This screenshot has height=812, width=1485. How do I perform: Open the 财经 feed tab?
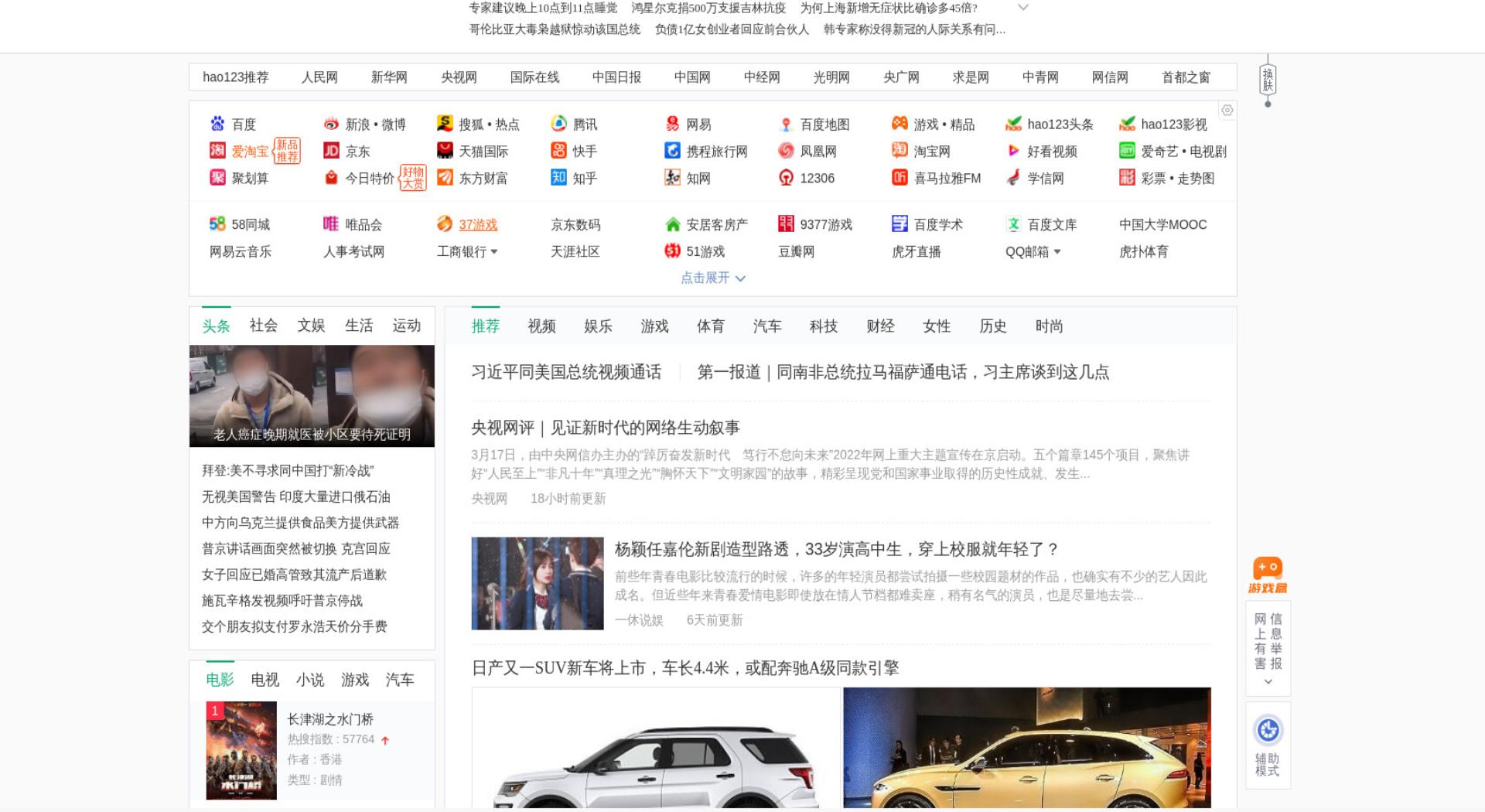[x=880, y=326]
